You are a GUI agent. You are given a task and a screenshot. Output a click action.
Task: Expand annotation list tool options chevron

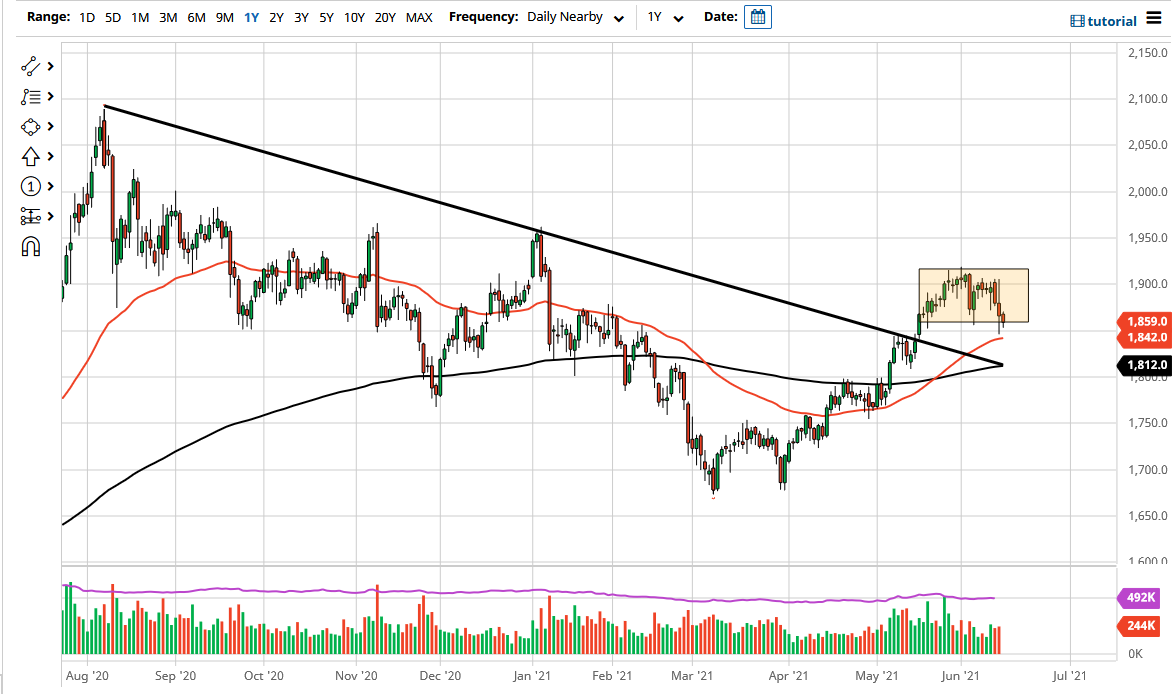pos(51,96)
